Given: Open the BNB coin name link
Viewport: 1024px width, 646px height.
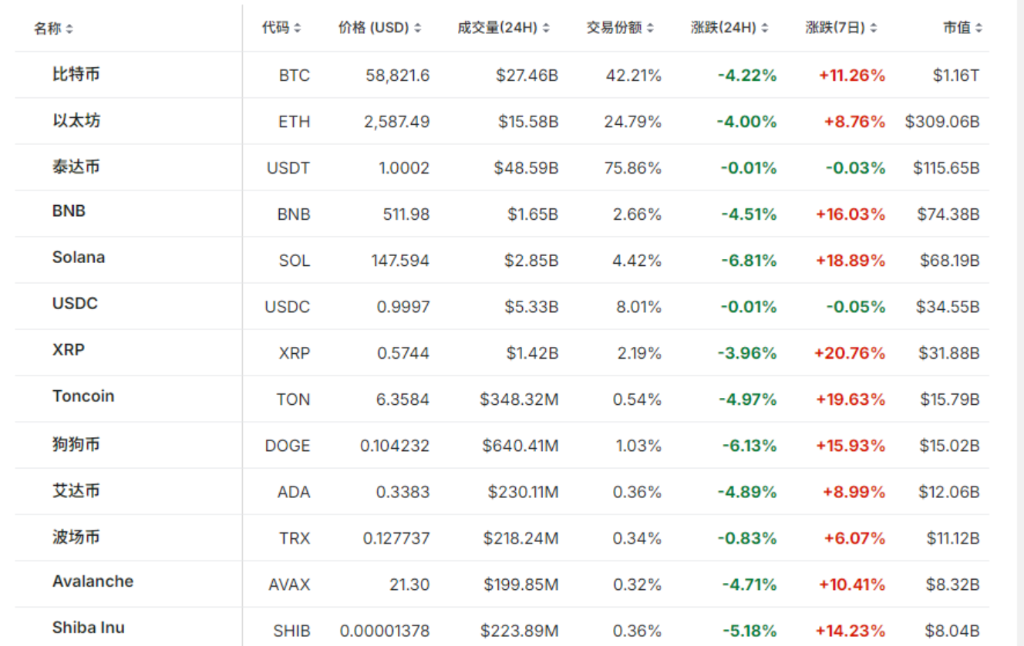Looking at the screenshot, I should 69,211.
